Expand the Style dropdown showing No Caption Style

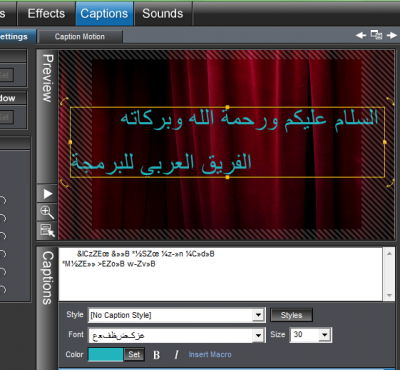[258, 315]
